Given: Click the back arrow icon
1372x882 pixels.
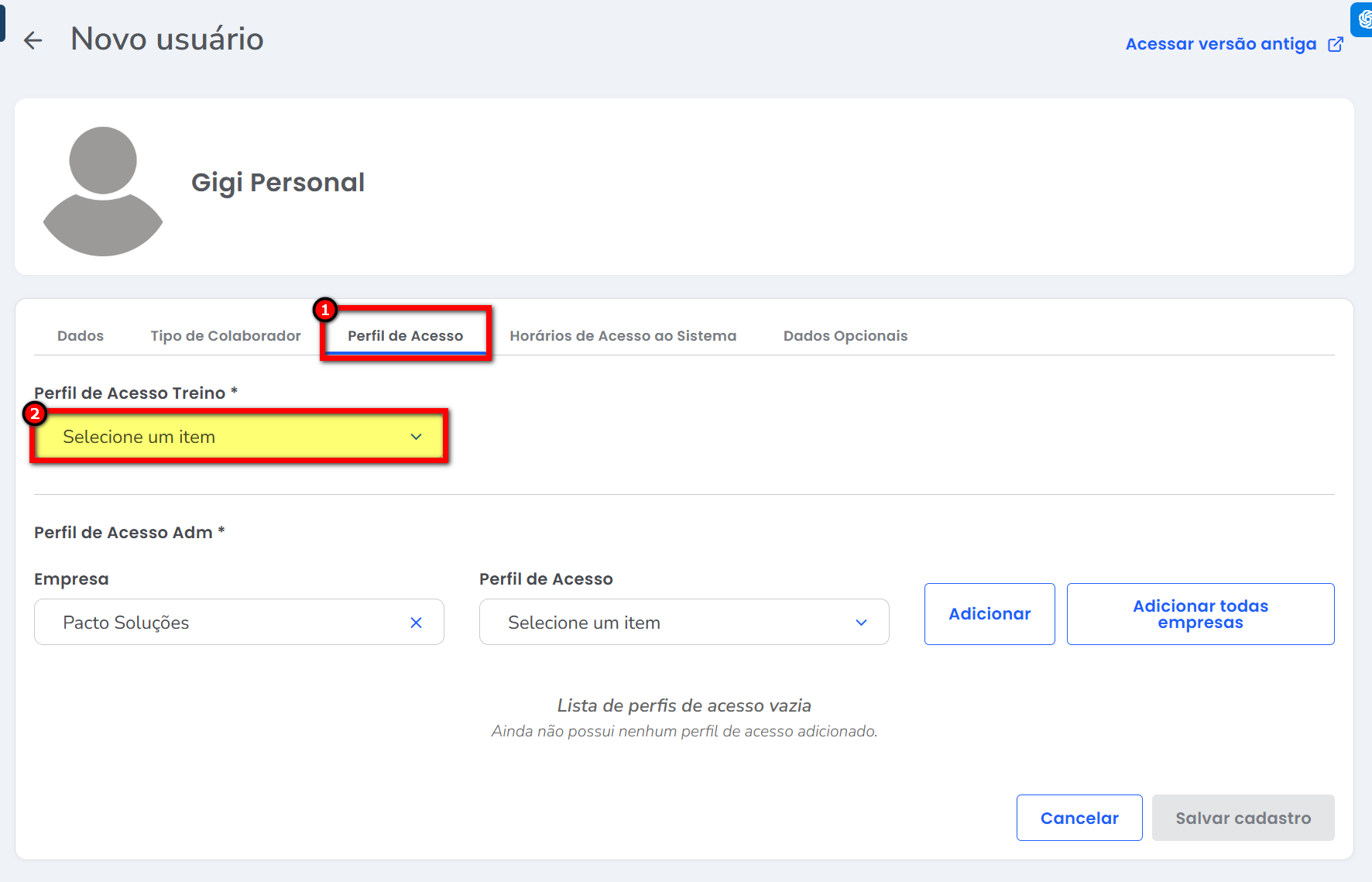Looking at the screenshot, I should 33,40.
